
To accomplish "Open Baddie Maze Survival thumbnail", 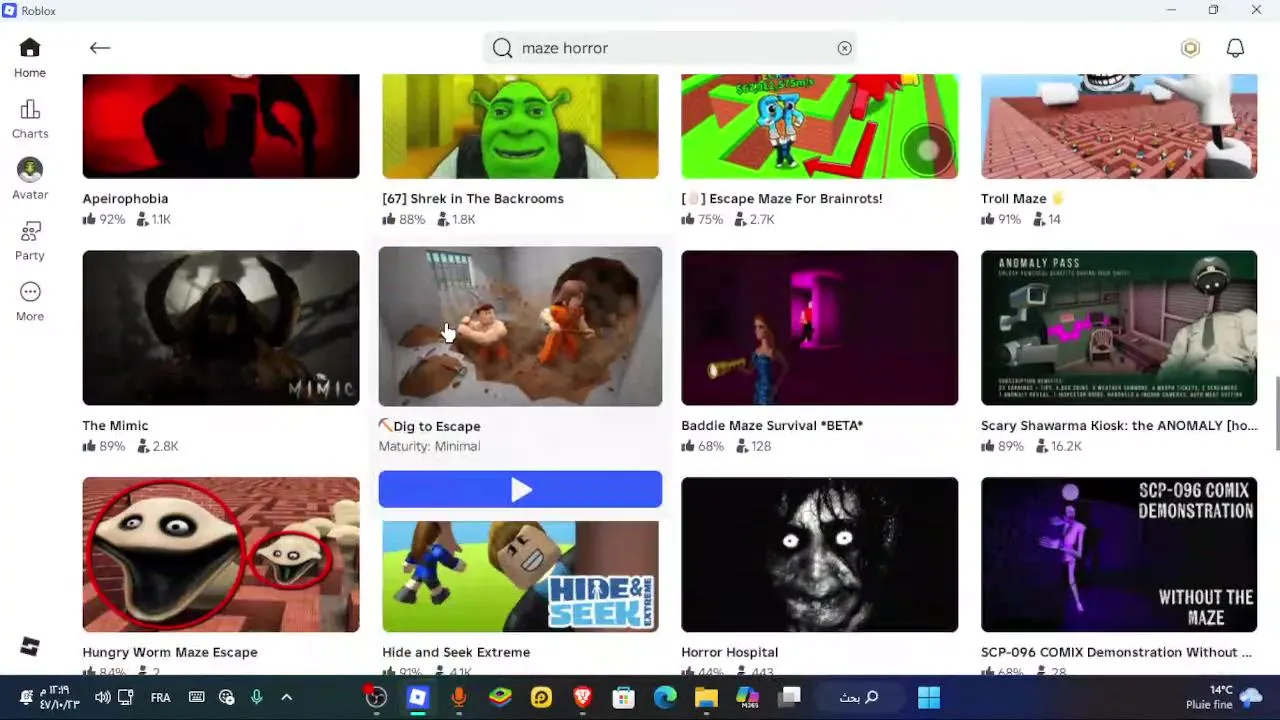I will (x=820, y=328).
